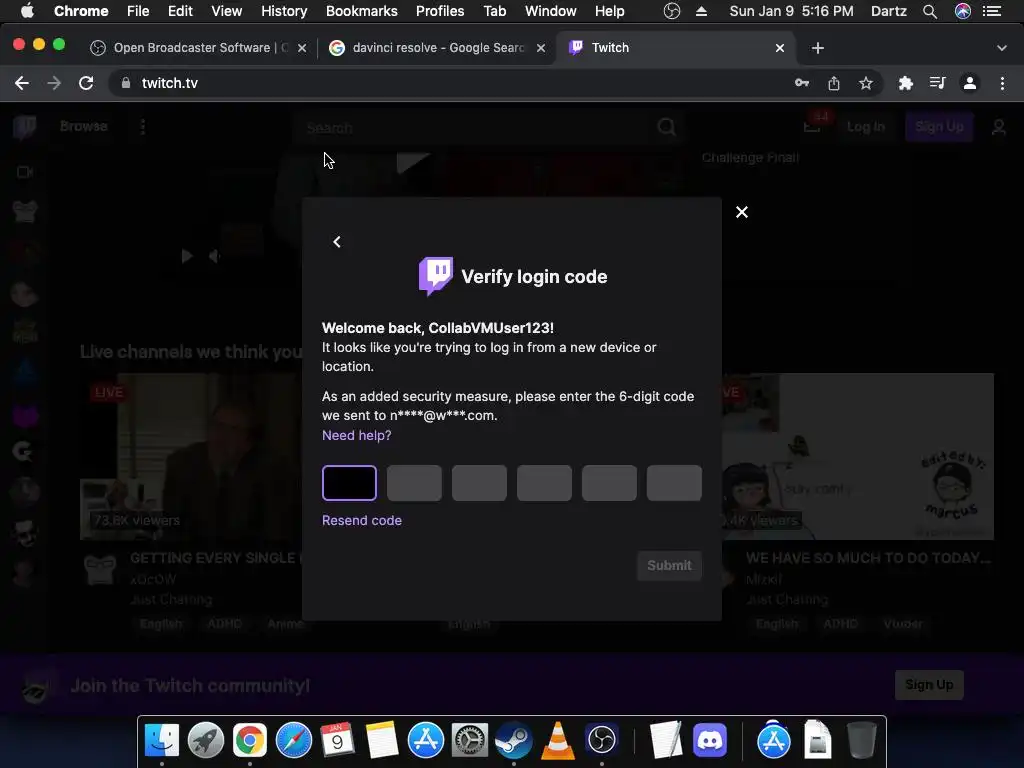Open Launchpad from the Dock
This screenshot has width=1024, height=768.
[206, 741]
